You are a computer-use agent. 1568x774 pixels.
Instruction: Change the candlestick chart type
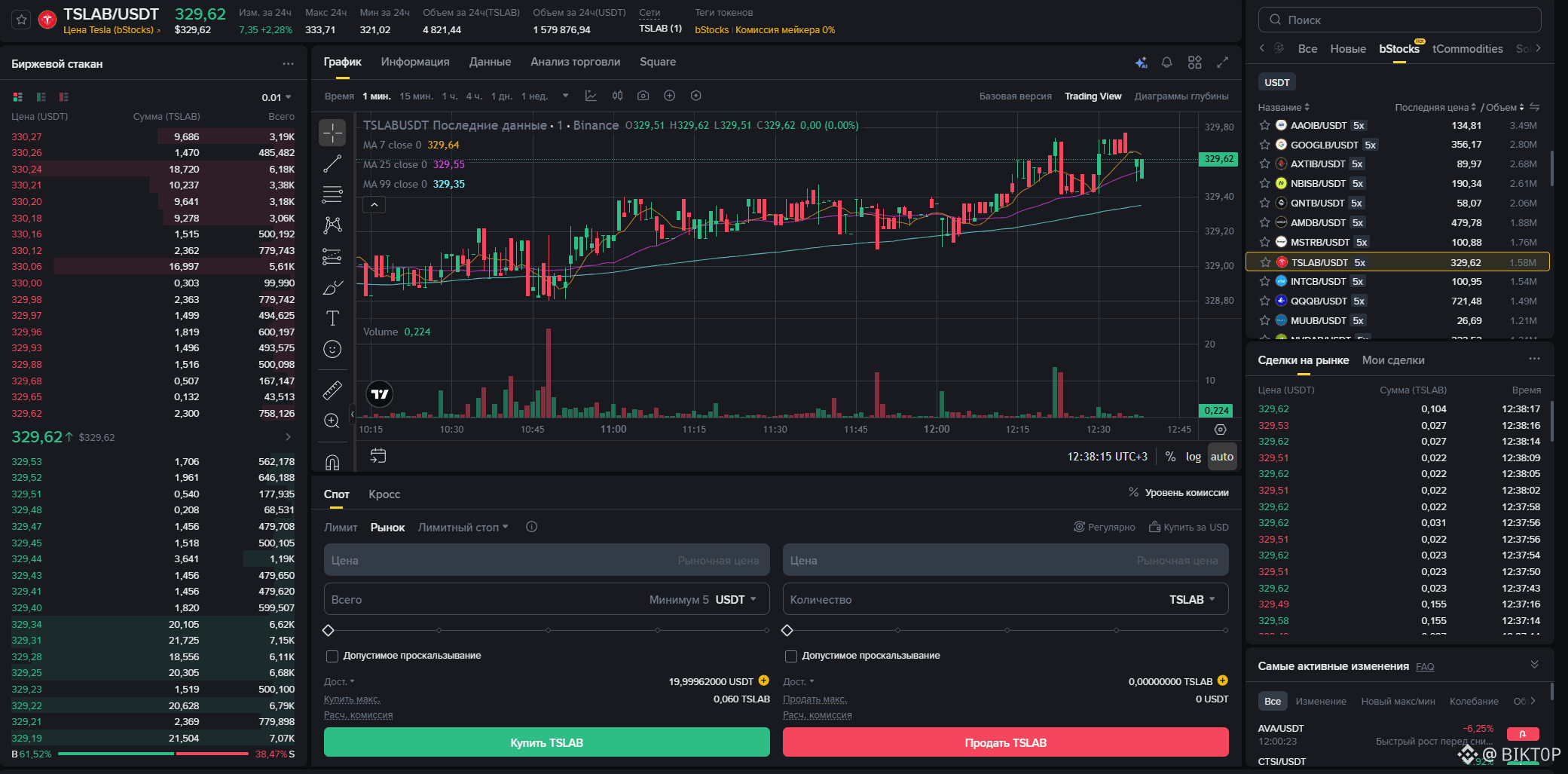coord(618,96)
